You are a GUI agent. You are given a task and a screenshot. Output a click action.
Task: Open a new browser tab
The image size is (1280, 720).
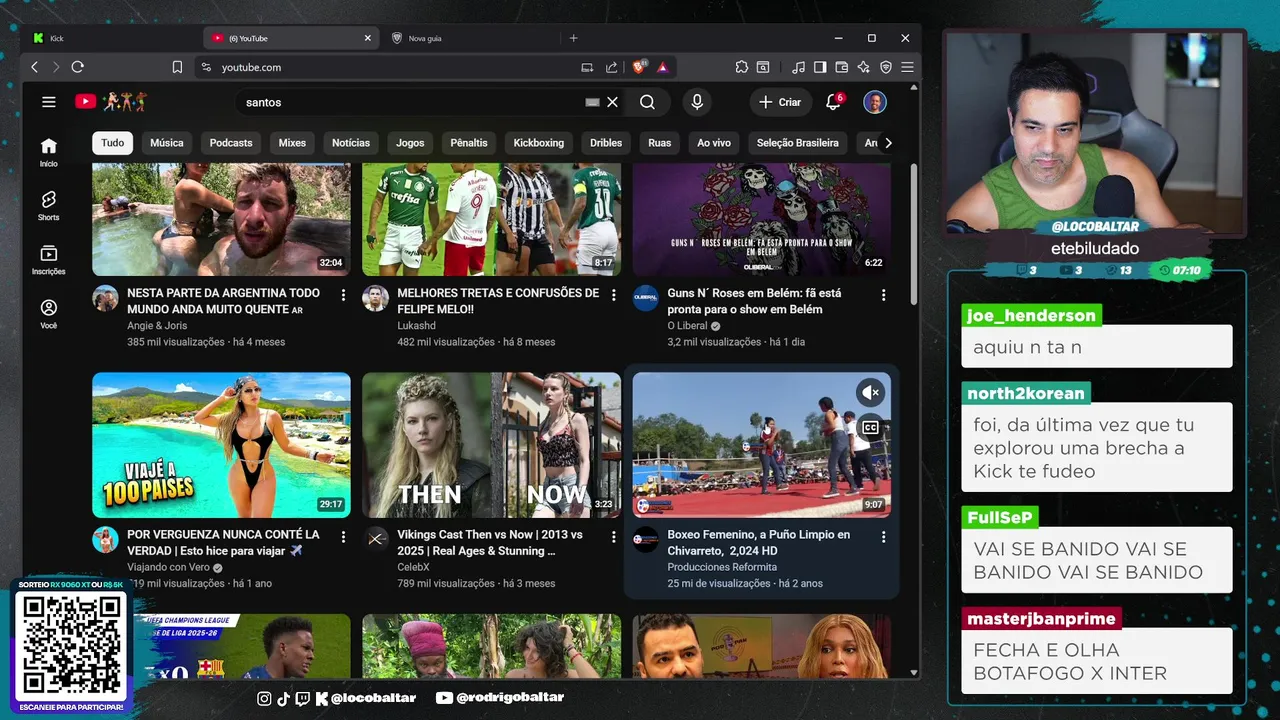[x=573, y=38]
